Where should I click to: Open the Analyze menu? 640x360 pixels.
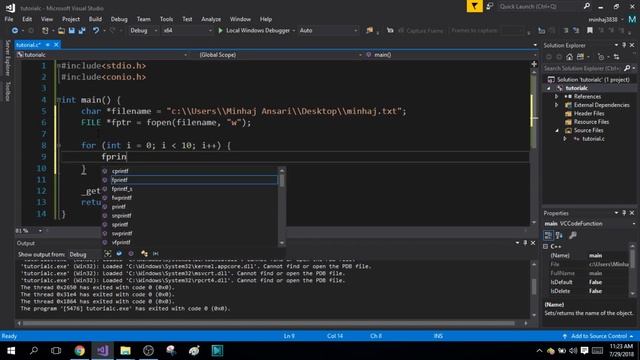[211, 19]
